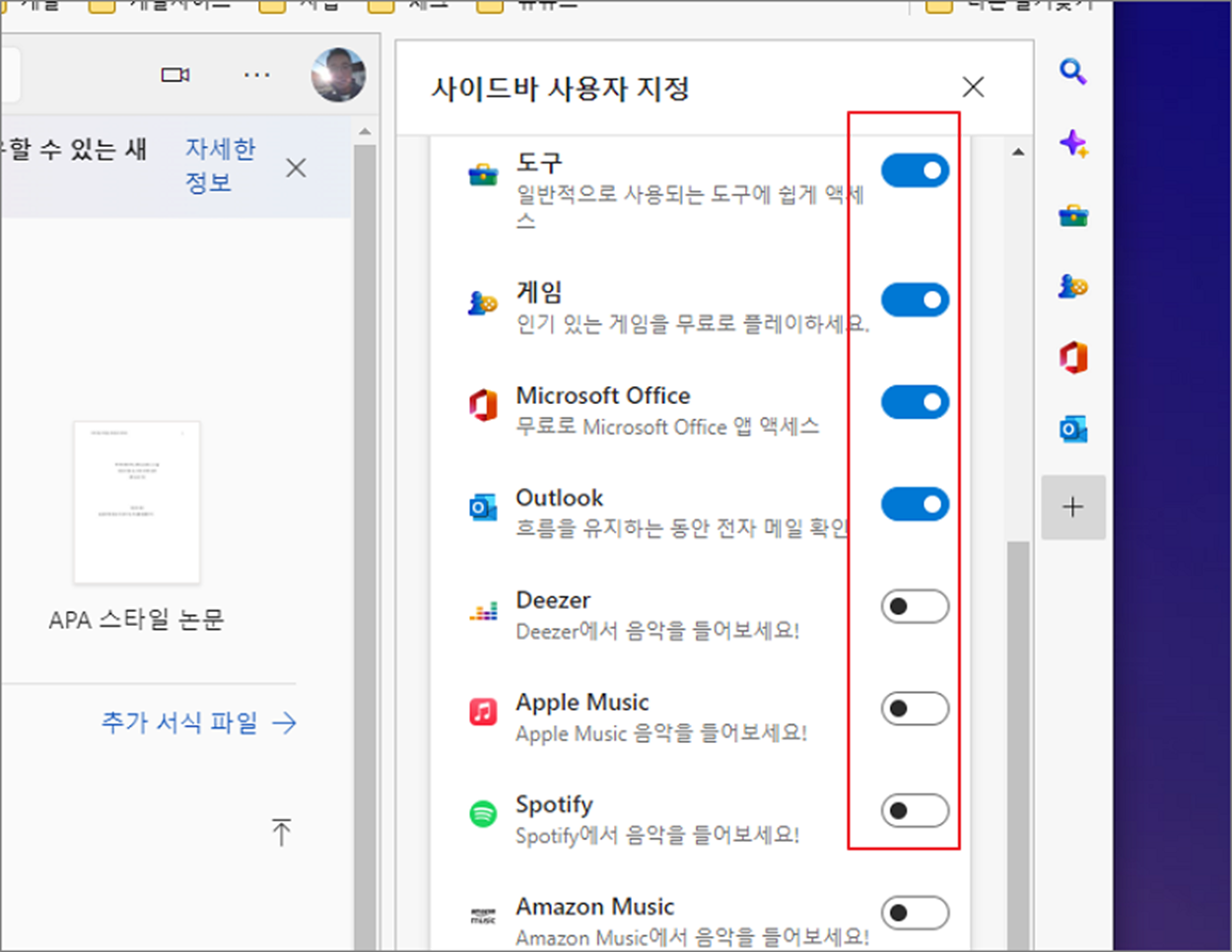Viewport: 1232px width, 952px height.
Task: Click the Amazon Music item title
Action: pos(595,907)
